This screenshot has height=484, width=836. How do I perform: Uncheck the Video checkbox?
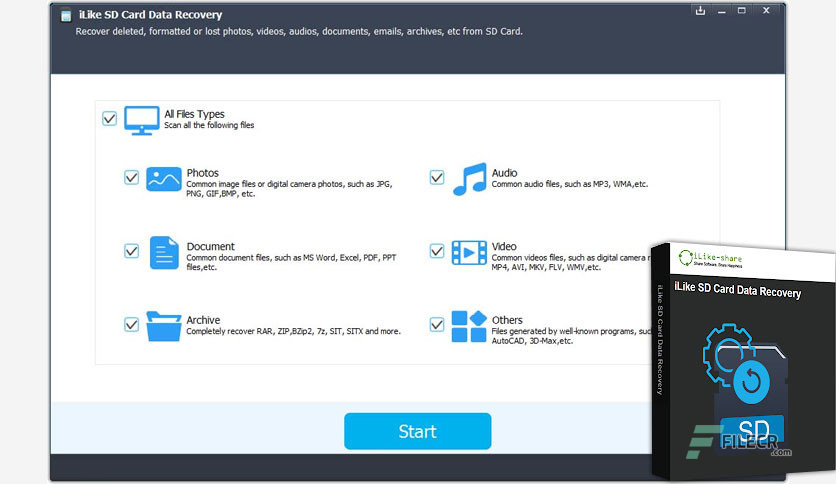click(x=437, y=251)
